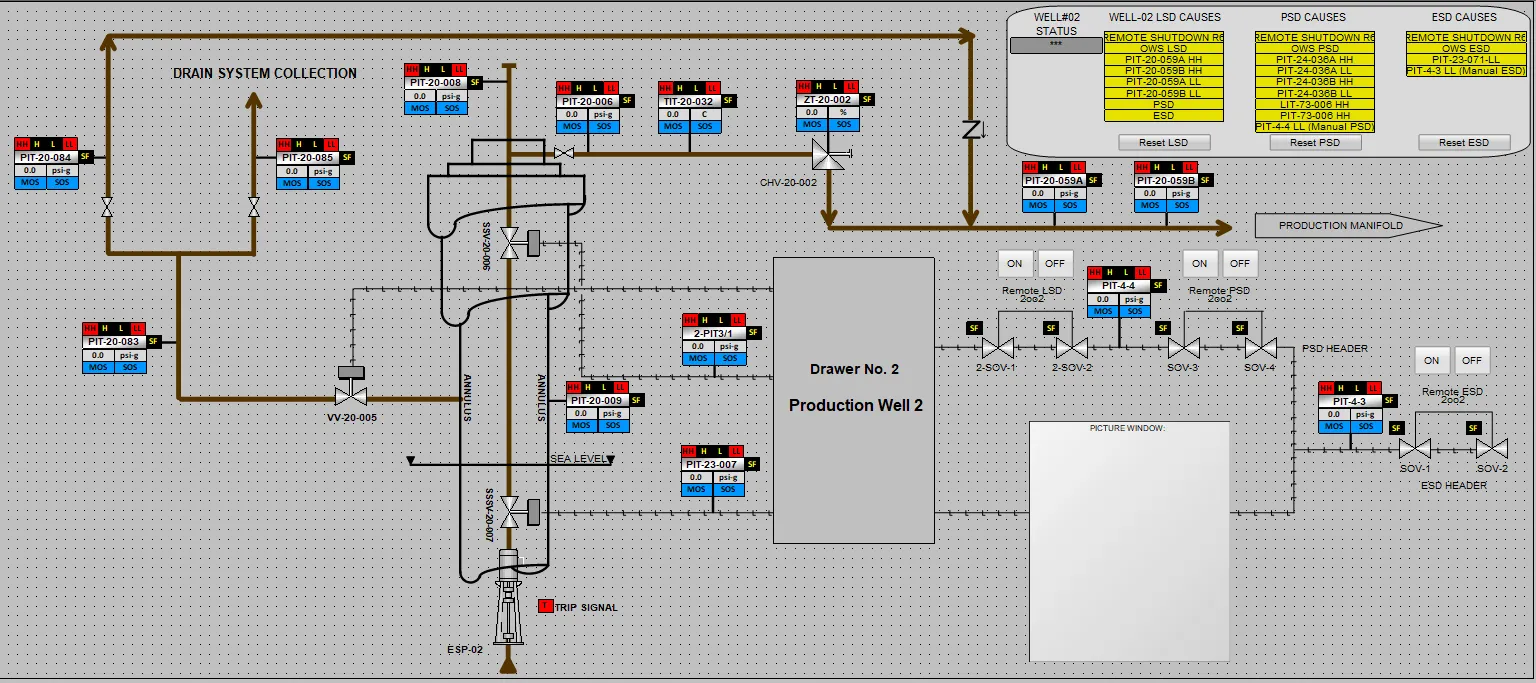This screenshot has width=1536, height=683.
Task: Toggle MOS for PIT-20-084
Action: point(31,183)
